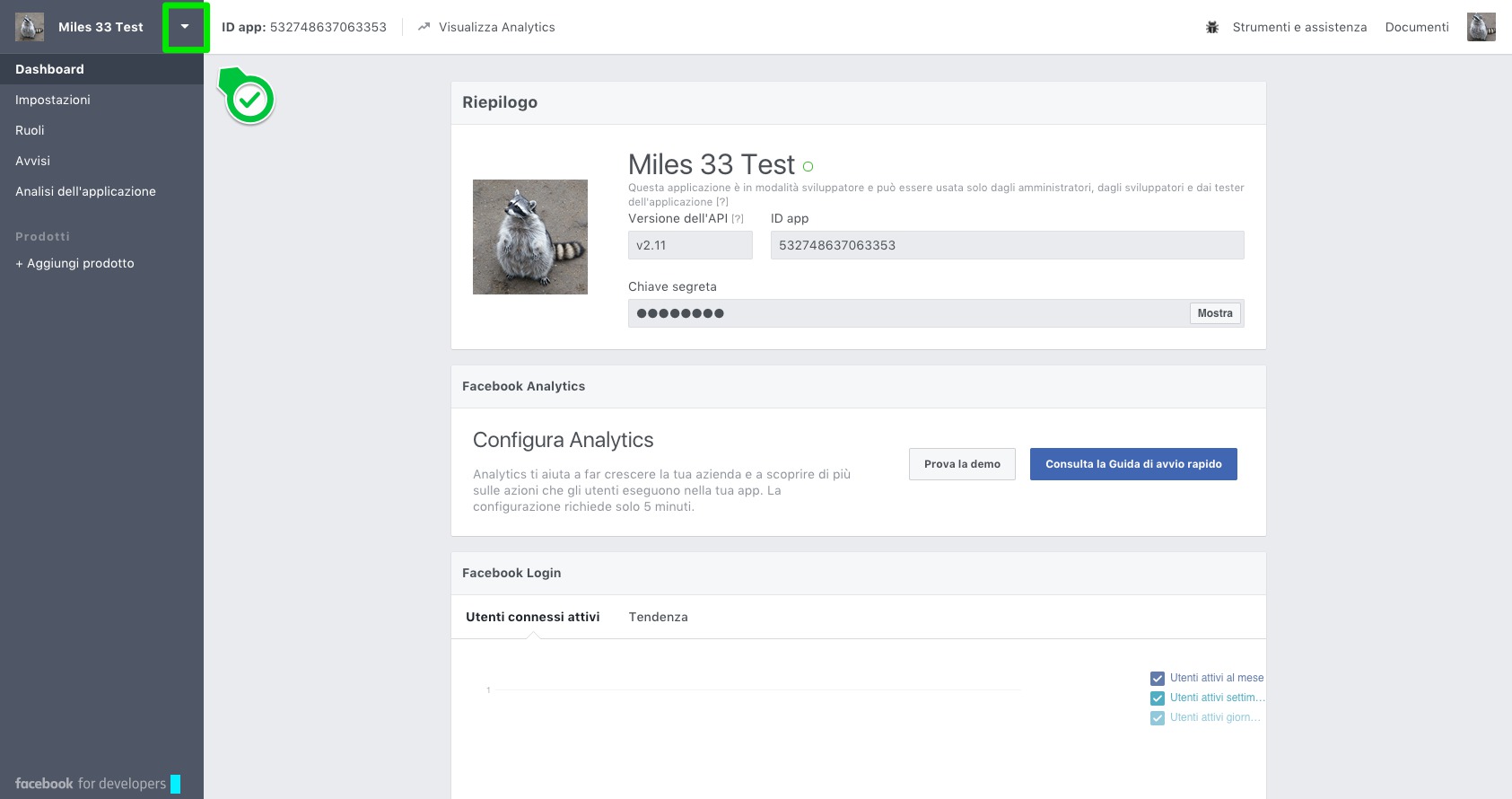
Task: Toggle Utenti attivi giornalieri checkbox
Action: pos(1158,718)
